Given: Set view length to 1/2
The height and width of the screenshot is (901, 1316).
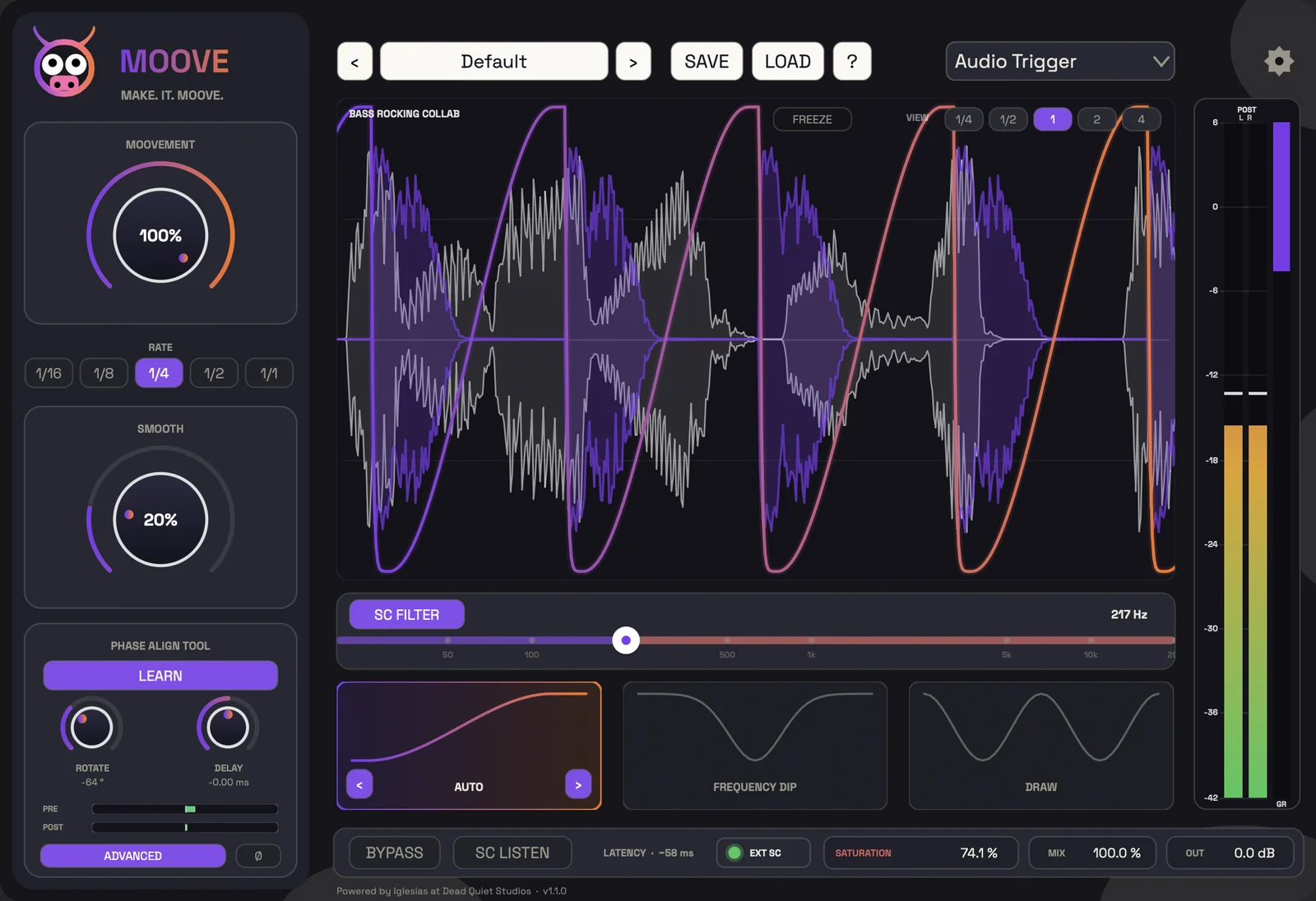Looking at the screenshot, I should click(1008, 119).
